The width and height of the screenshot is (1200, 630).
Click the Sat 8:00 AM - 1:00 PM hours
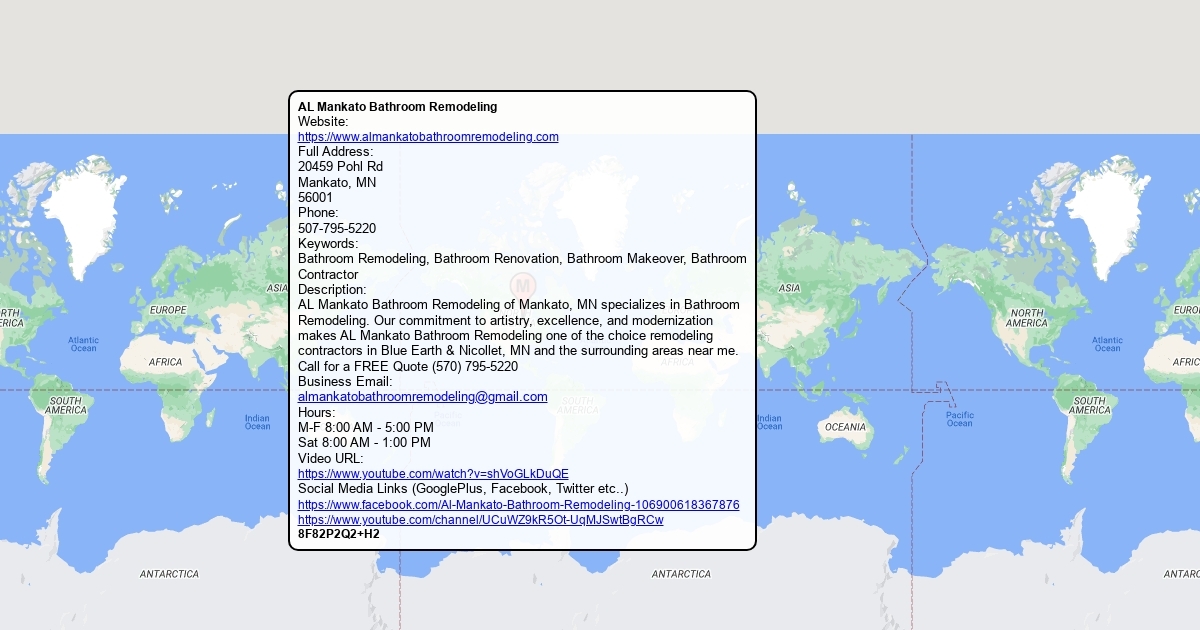tap(364, 443)
